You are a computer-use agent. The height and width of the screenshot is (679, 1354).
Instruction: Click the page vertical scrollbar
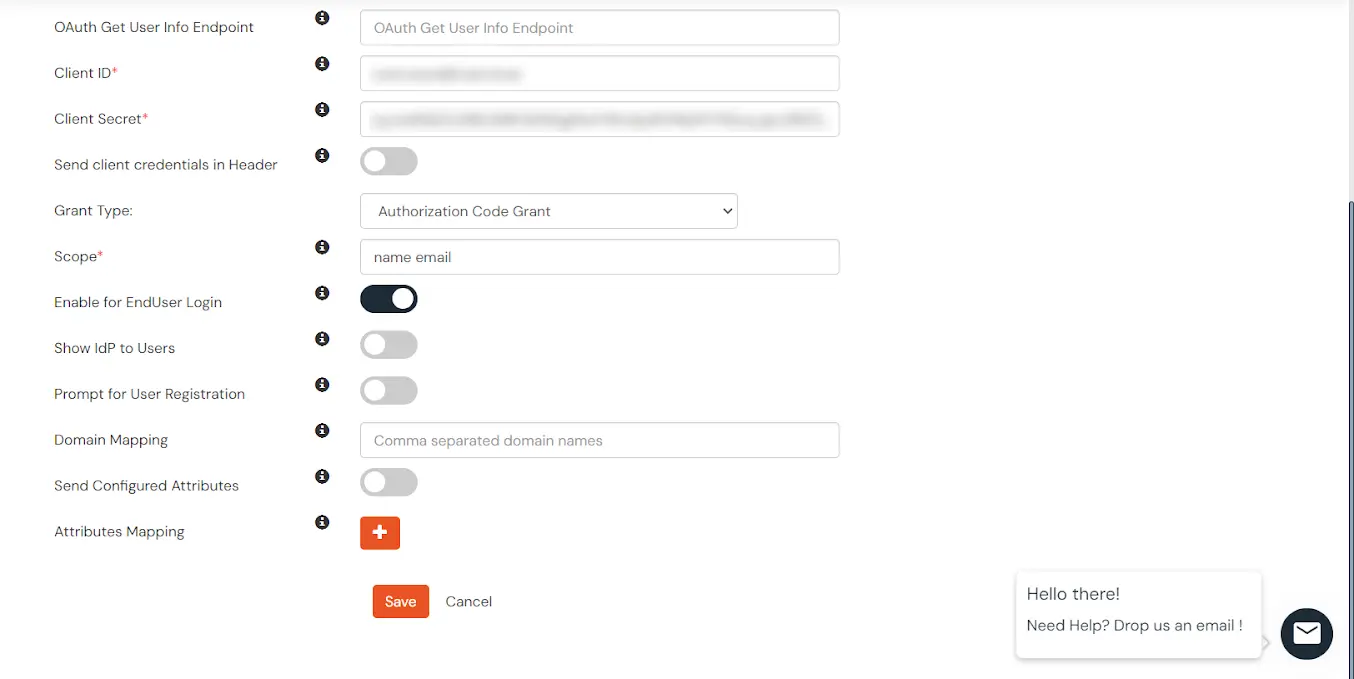click(x=1350, y=400)
